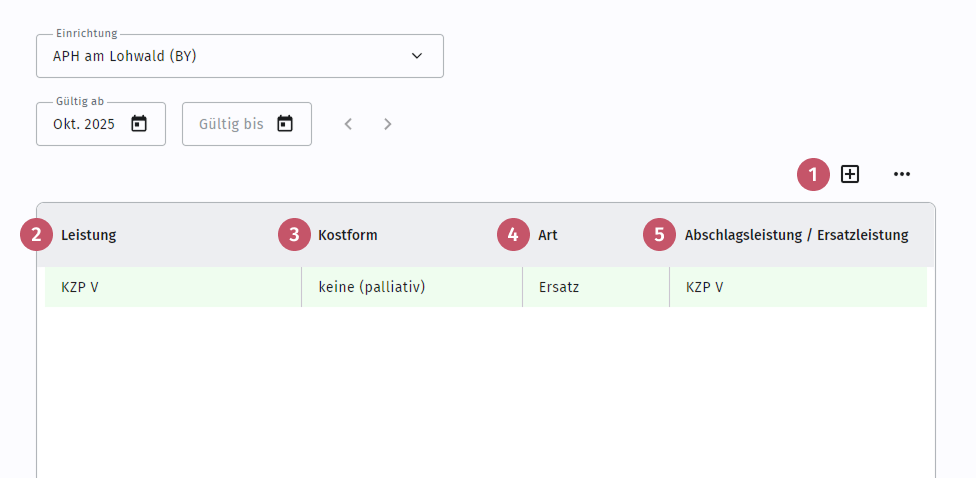Select the Ersatz cell in the row

pyautogui.click(x=596, y=288)
